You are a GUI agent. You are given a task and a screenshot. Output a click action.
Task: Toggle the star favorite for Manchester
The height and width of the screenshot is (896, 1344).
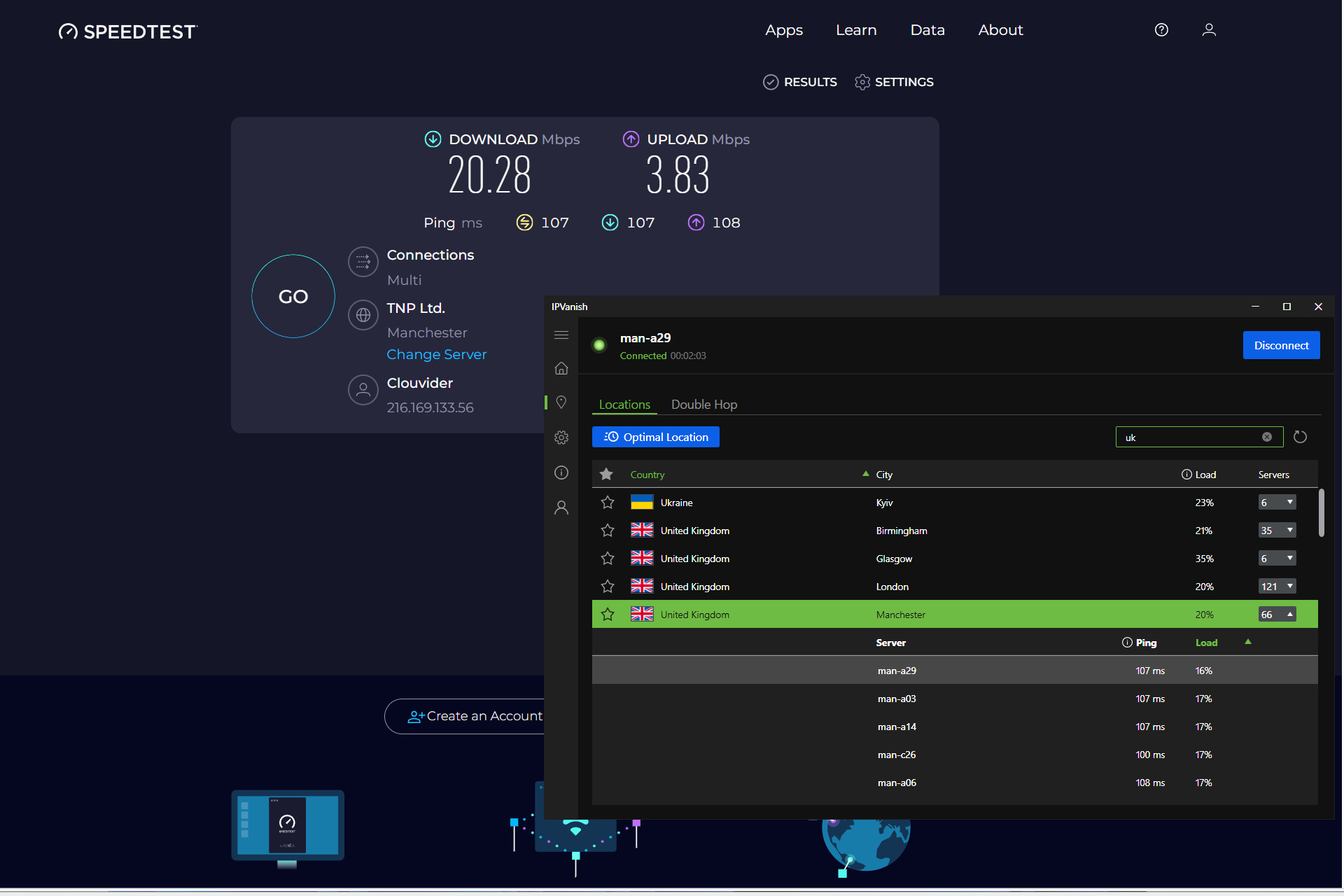point(608,614)
